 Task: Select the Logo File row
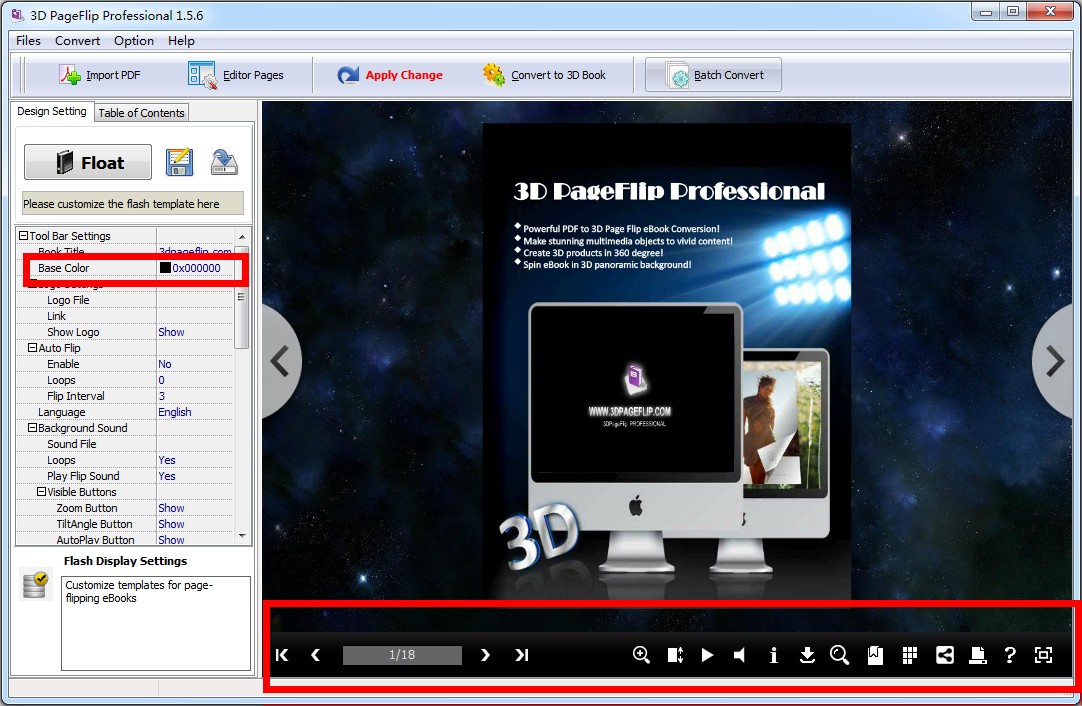pyautogui.click(x=125, y=300)
